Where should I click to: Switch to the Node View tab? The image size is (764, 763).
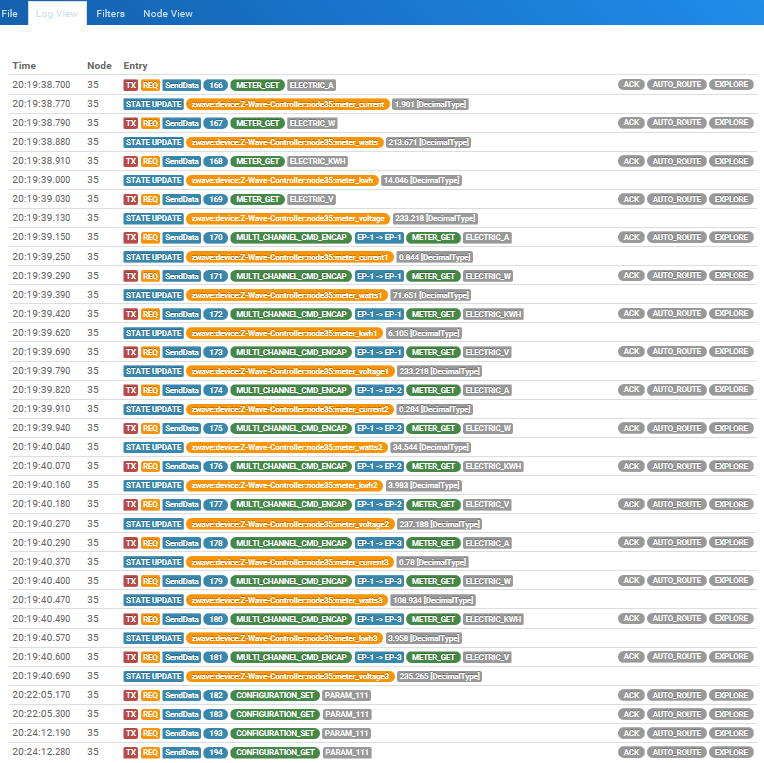(168, 13)
